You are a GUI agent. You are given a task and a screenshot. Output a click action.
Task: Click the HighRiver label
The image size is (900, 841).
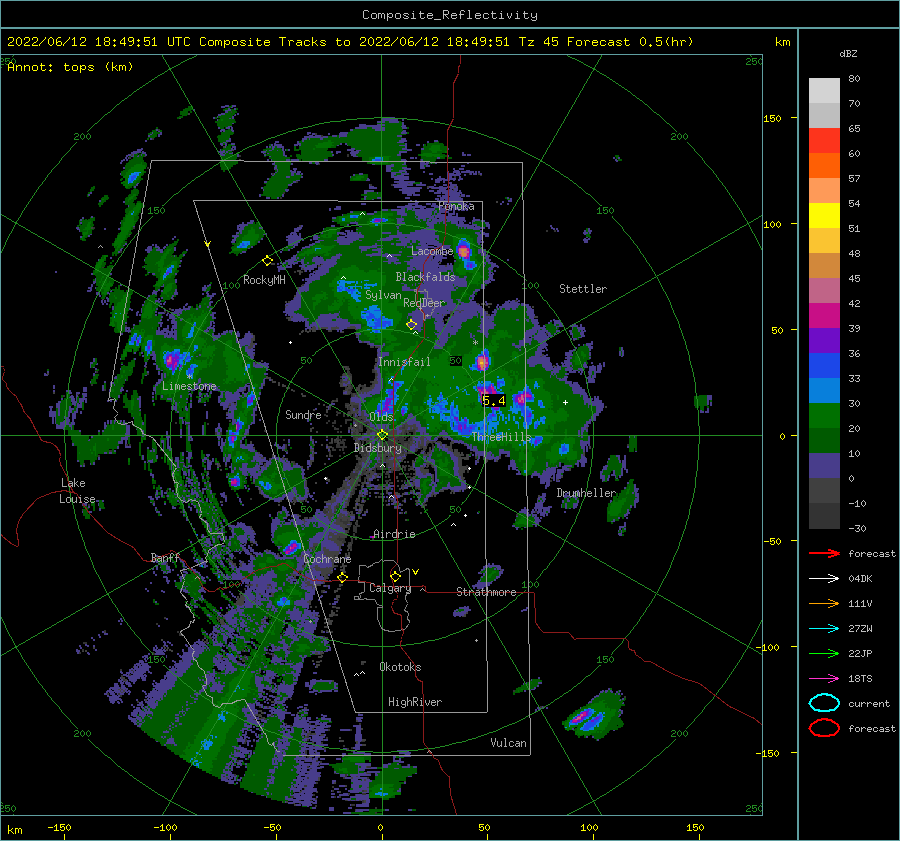point(415,702)
